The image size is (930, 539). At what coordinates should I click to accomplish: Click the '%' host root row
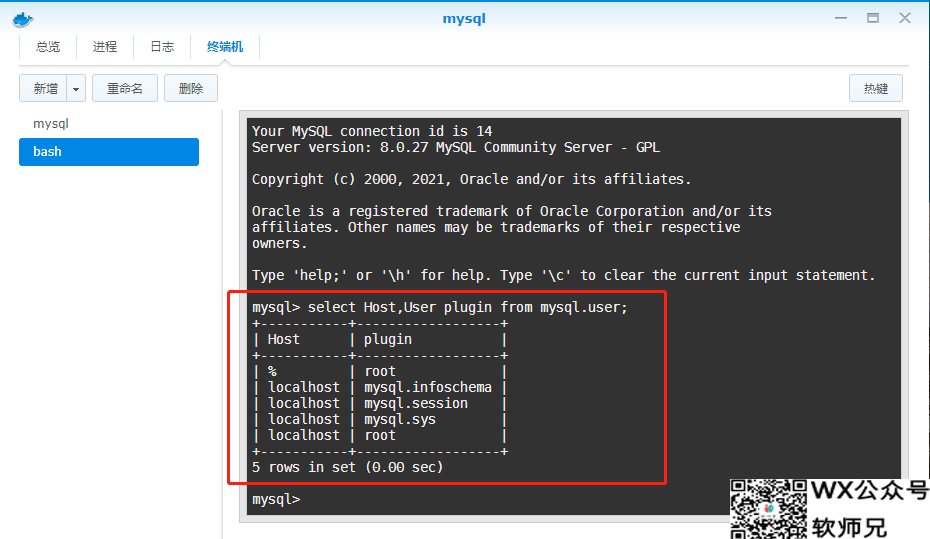tap(380, 371)
